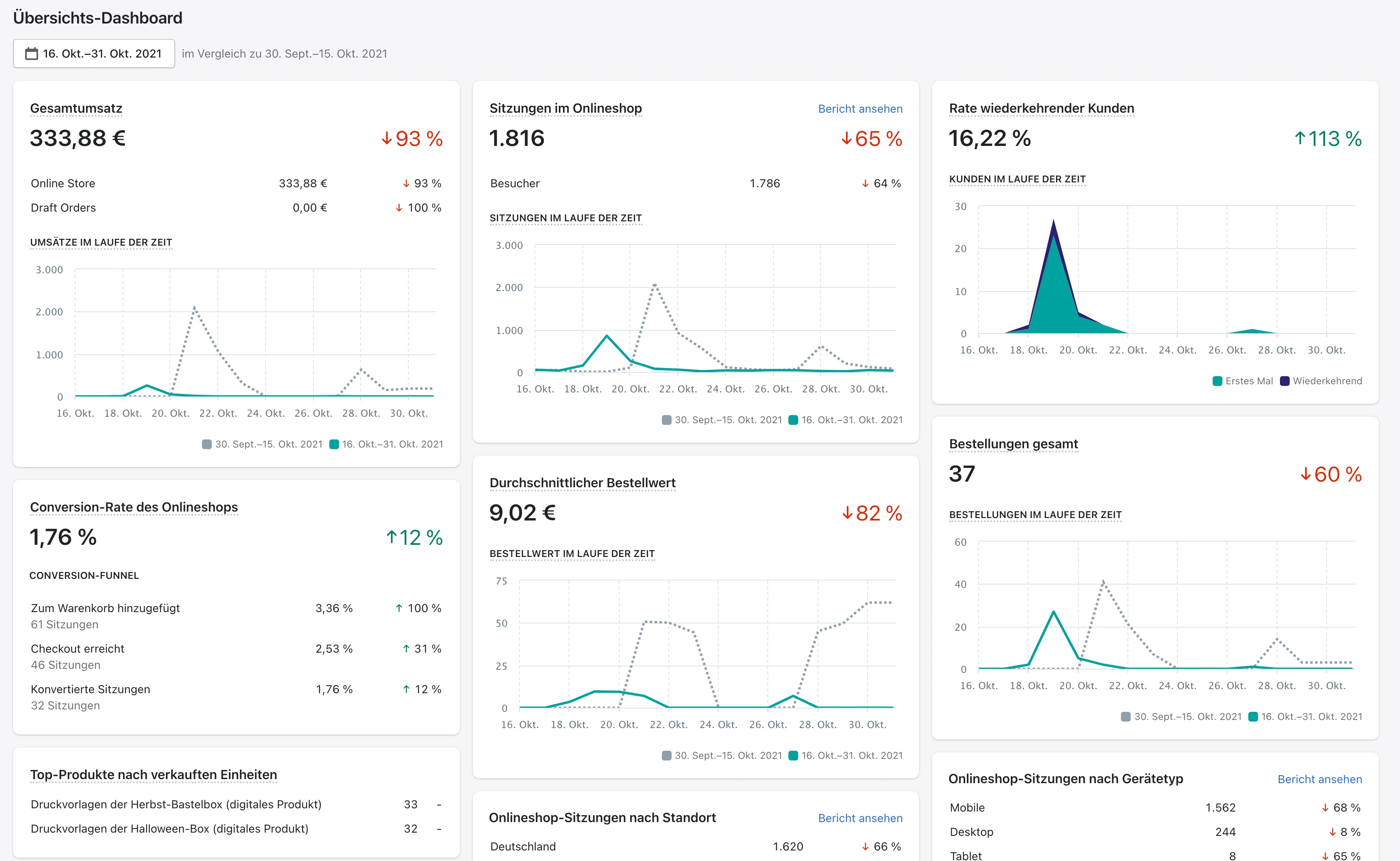Image resolution: width=1400 pixels, height=861 pixels.
Task: Click the Erstes Mal teal legend swatch
Action: click(x=1217, y=381)
